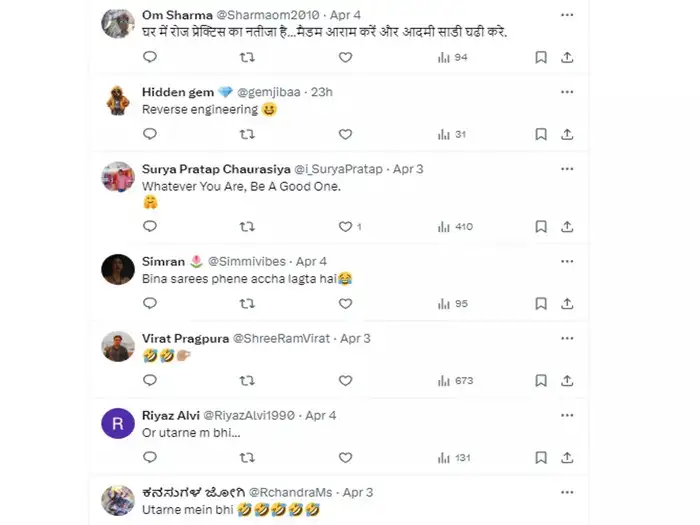This screenshot has height=525, width=700.
Task: Open more options for Om Sharma's tweet
Action: pyautogui.click(x=567, y=16)
